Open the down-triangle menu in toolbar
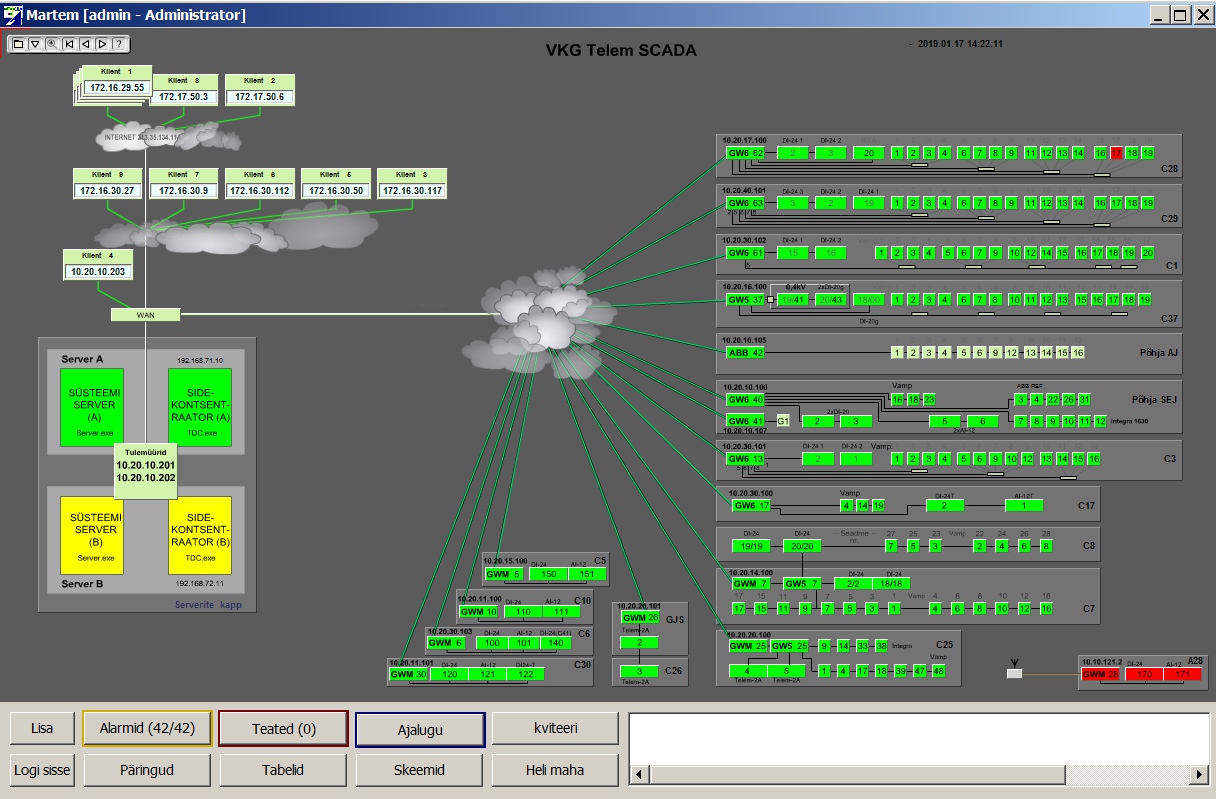 click(35, 44)
